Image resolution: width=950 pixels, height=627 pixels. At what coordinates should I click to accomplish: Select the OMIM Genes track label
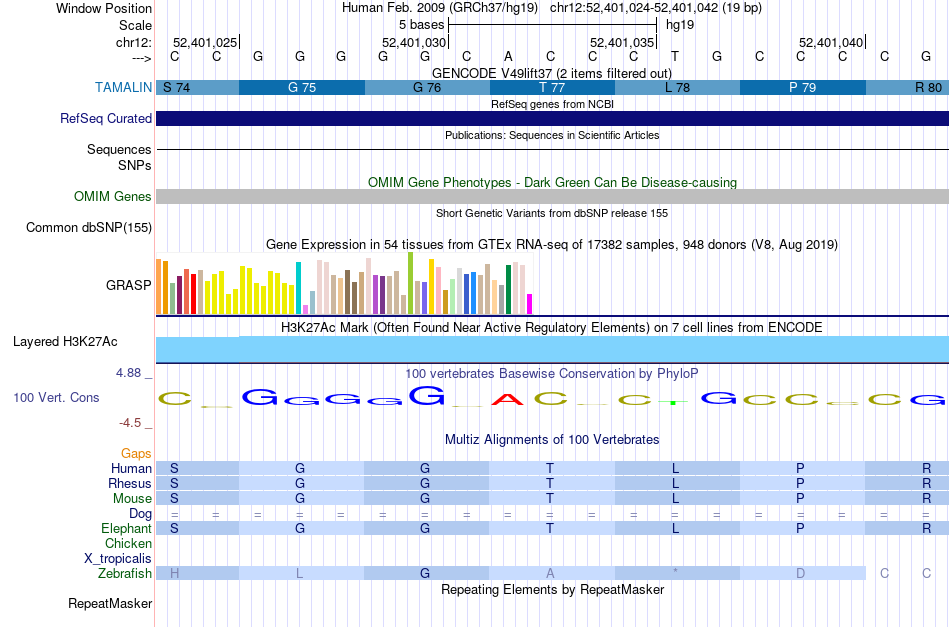click(x=112, y=196)
